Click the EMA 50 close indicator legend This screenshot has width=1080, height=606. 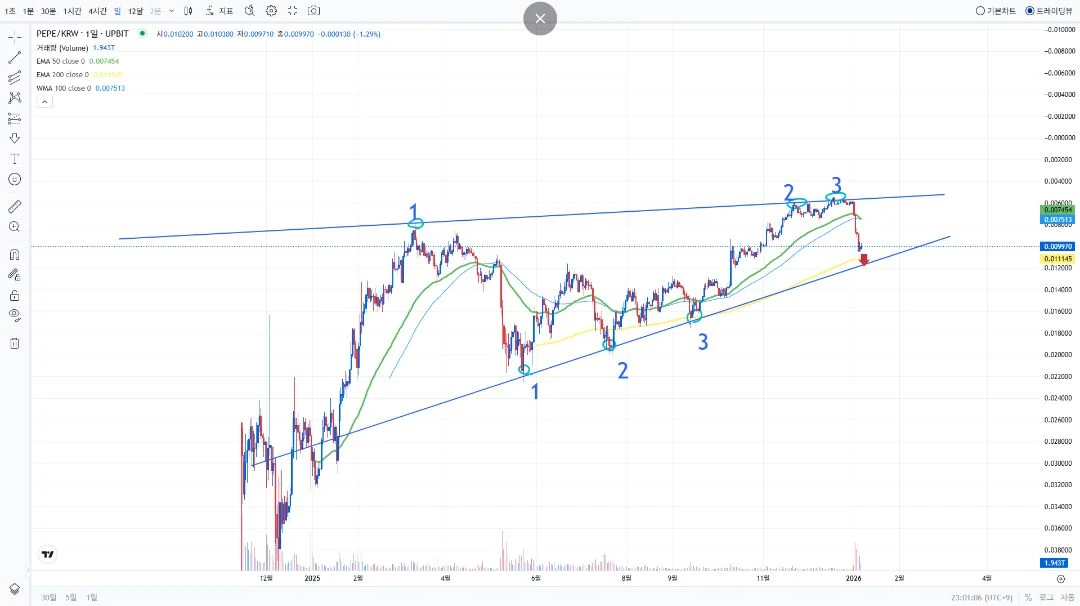tap(61, 61)
